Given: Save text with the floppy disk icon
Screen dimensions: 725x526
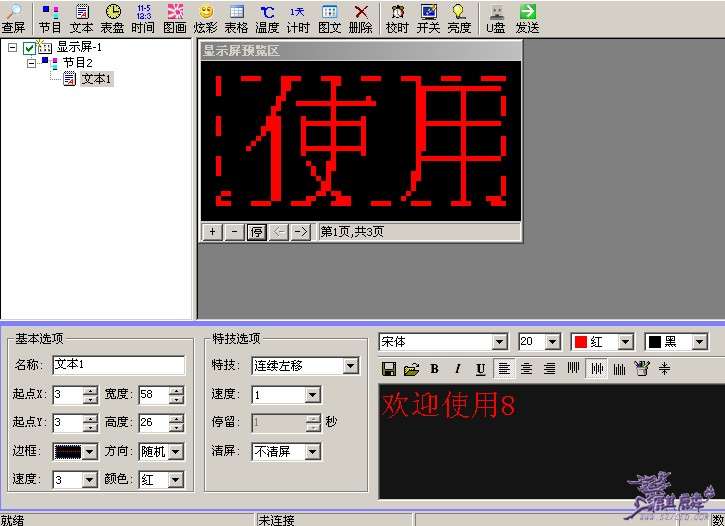Looking at the screenshot, I should pos(389,369).
